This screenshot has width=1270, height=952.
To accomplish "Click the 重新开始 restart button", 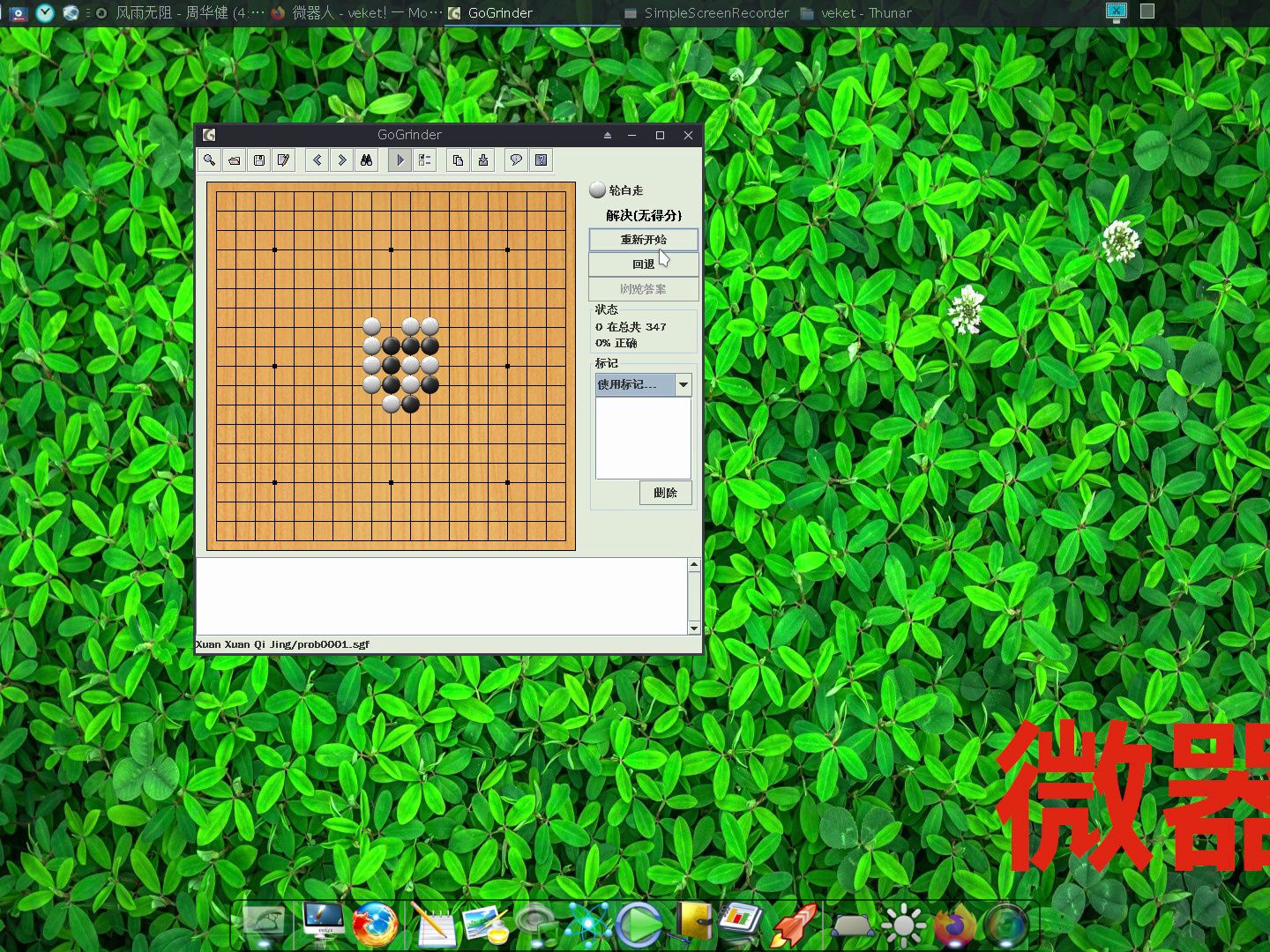I will pos(643,240).
